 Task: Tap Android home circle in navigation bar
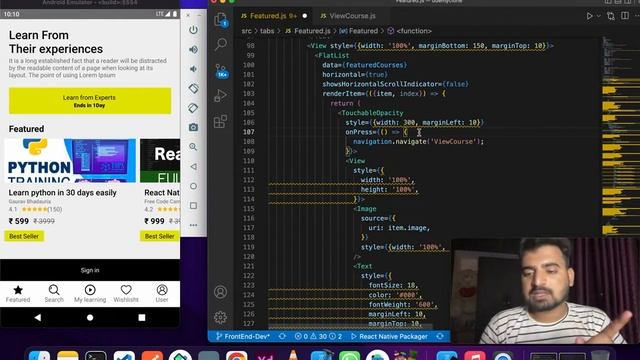[90, 317]
